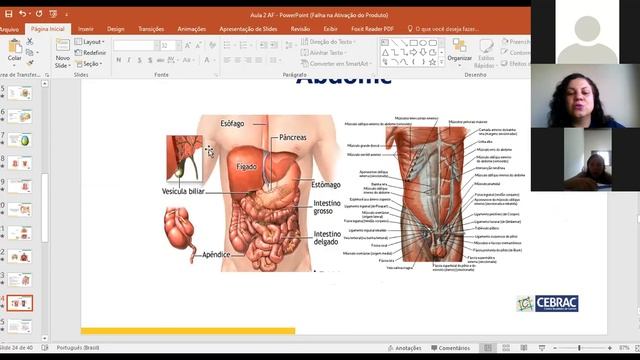Align text left
This screenshot has width=640, height=360.
(227, 60)
